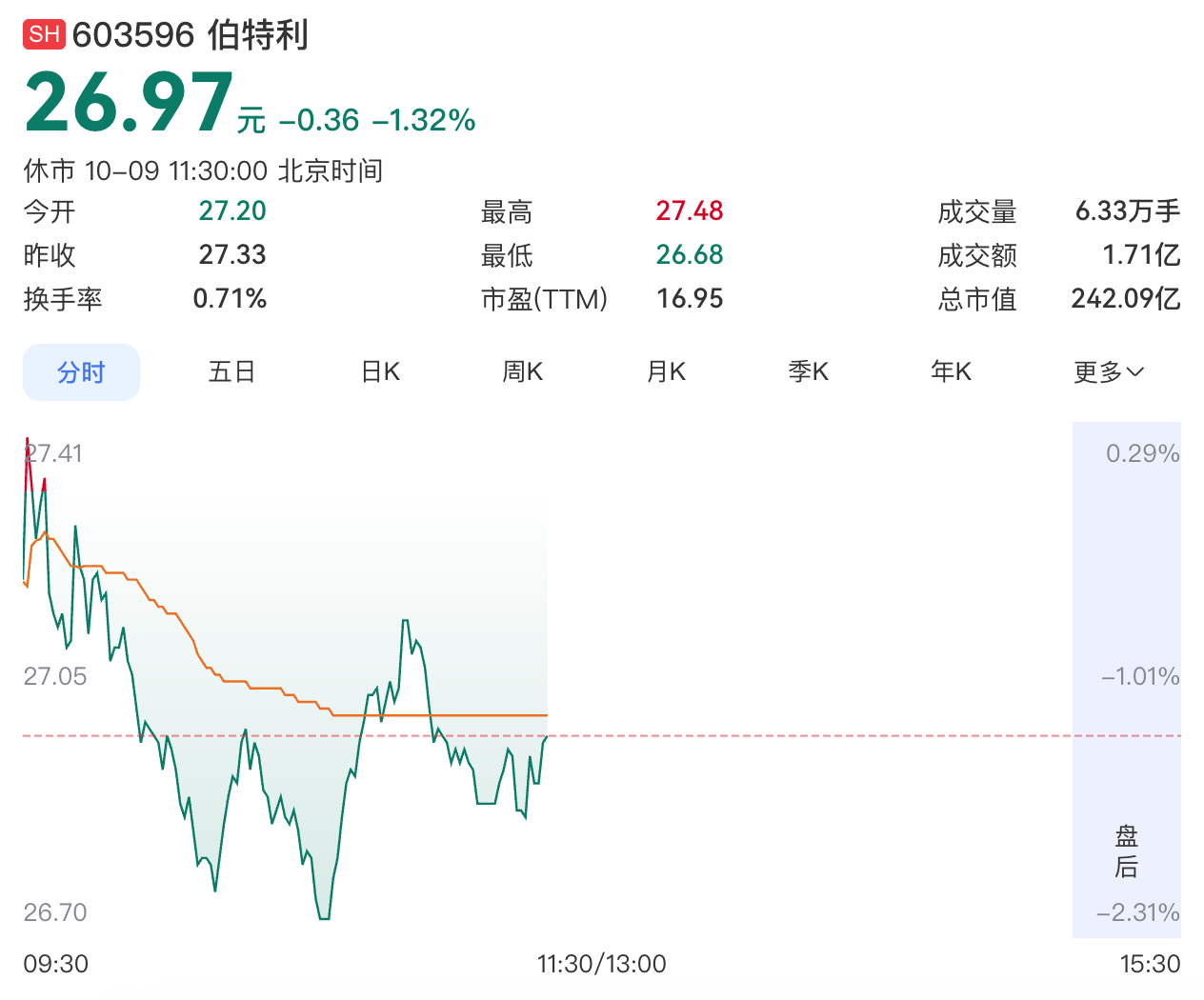Click the 27.41 y-axis price label

point(53,453)
